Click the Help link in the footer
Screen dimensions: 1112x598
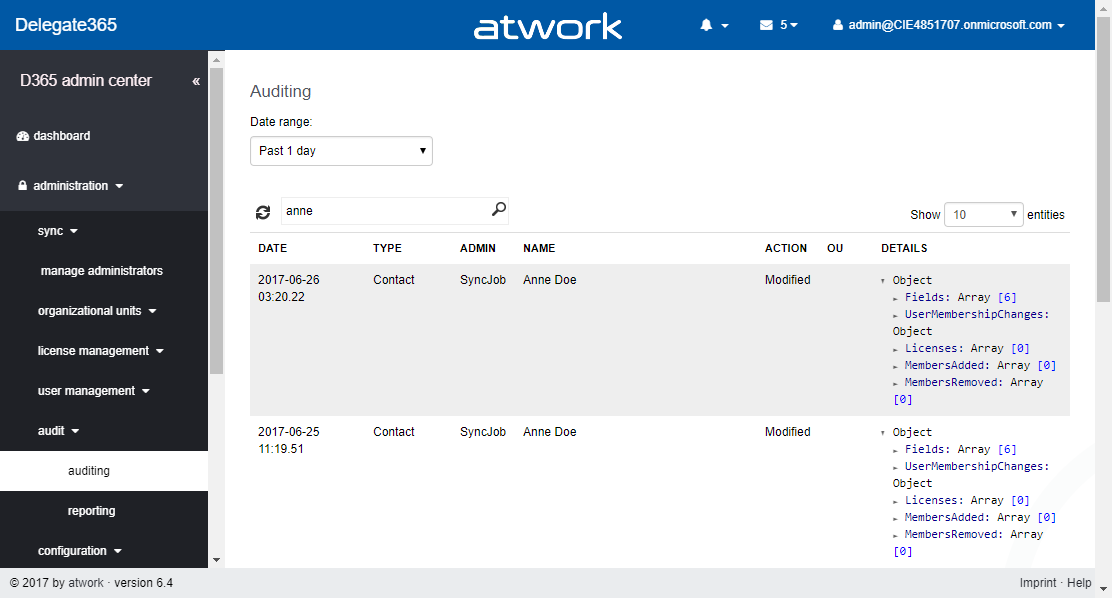pos(1079,583)
